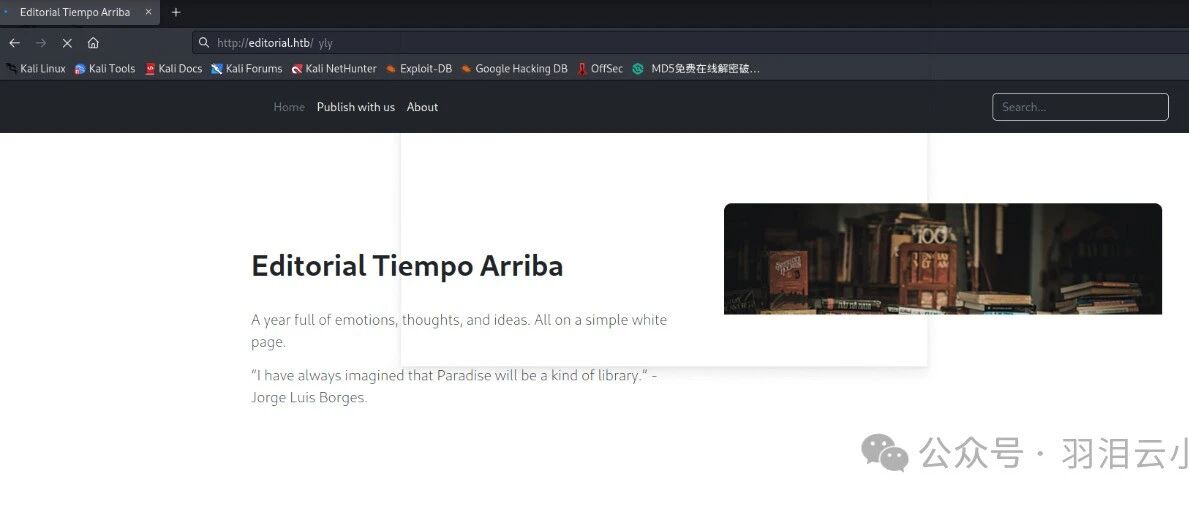Click the Kali Forums bookmark favicon
This screenshot has height=505, width=1189.
tap(217, 68)
